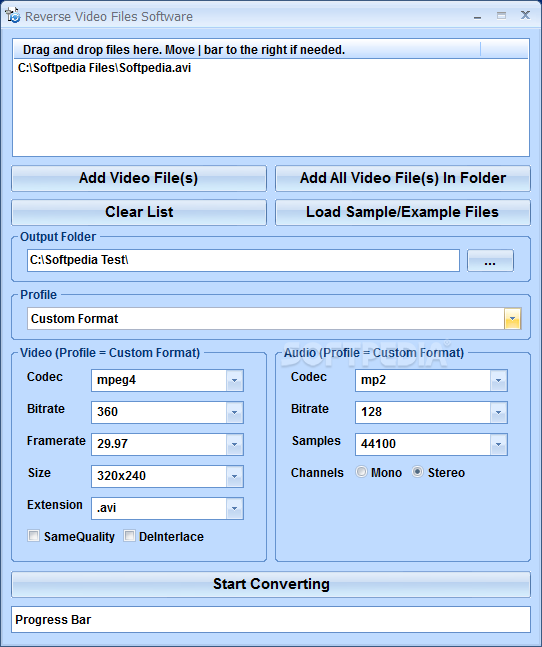Open the Samples dropdown
Image resolution: width=542 pixels, height=647 pixels.
498,444
